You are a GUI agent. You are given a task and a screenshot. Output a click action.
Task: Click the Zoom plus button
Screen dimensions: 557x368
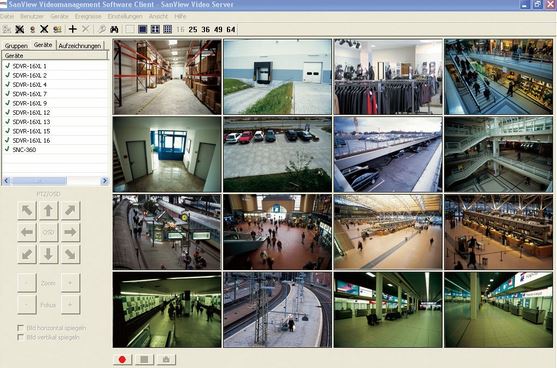[70, 283]
